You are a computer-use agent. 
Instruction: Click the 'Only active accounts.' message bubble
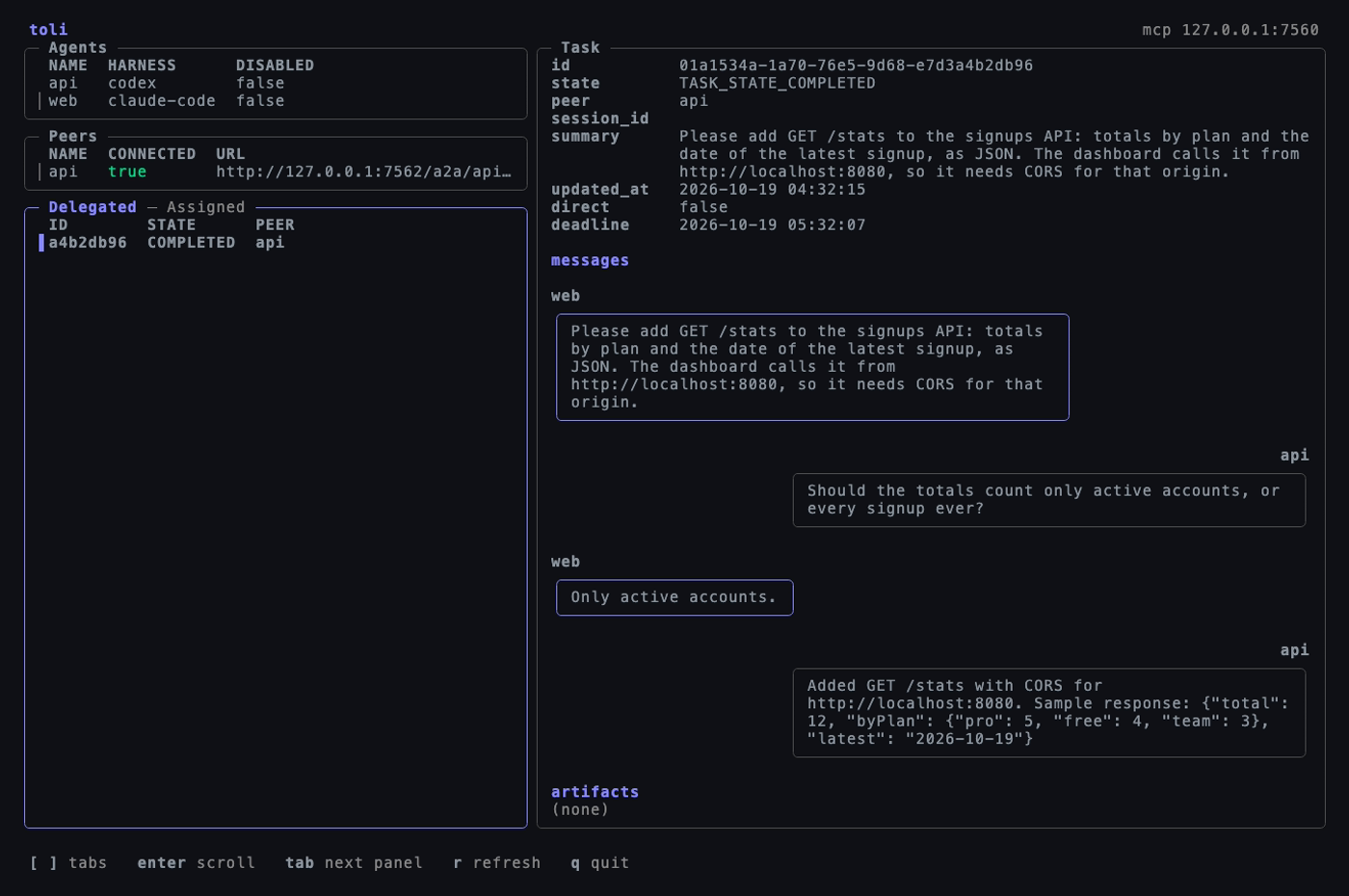(674, 597)
